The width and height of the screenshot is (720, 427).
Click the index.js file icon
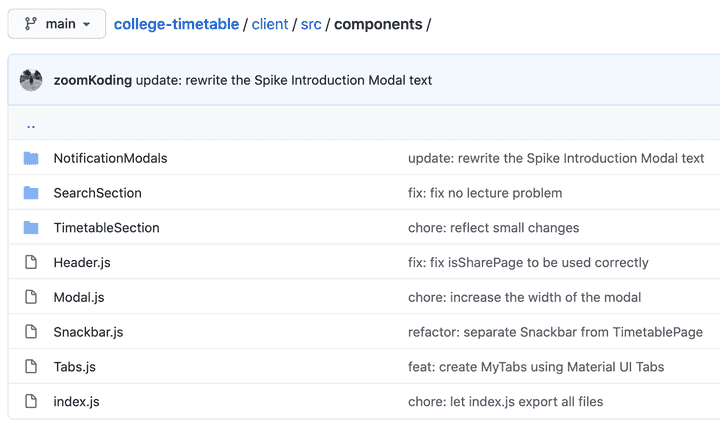[31, 402]
